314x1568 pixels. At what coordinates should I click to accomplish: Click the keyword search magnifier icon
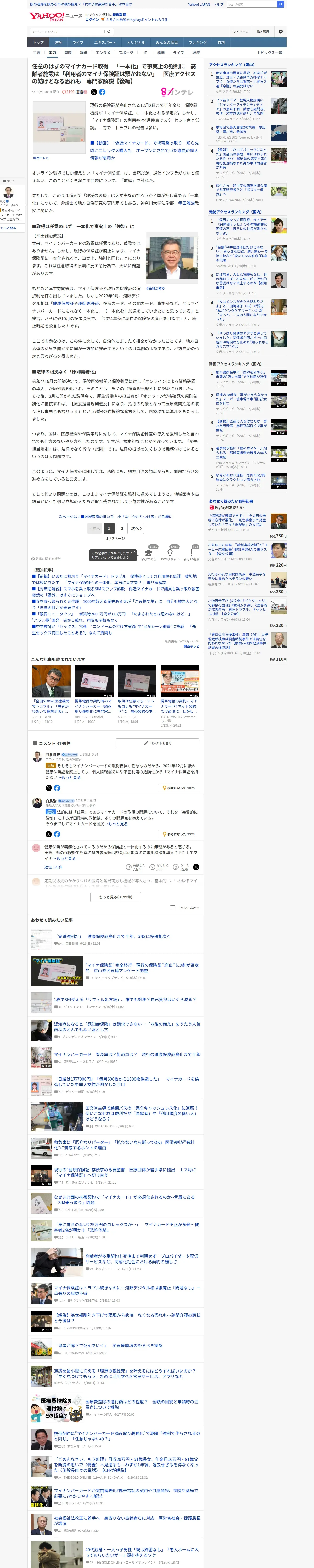point(109,32)
